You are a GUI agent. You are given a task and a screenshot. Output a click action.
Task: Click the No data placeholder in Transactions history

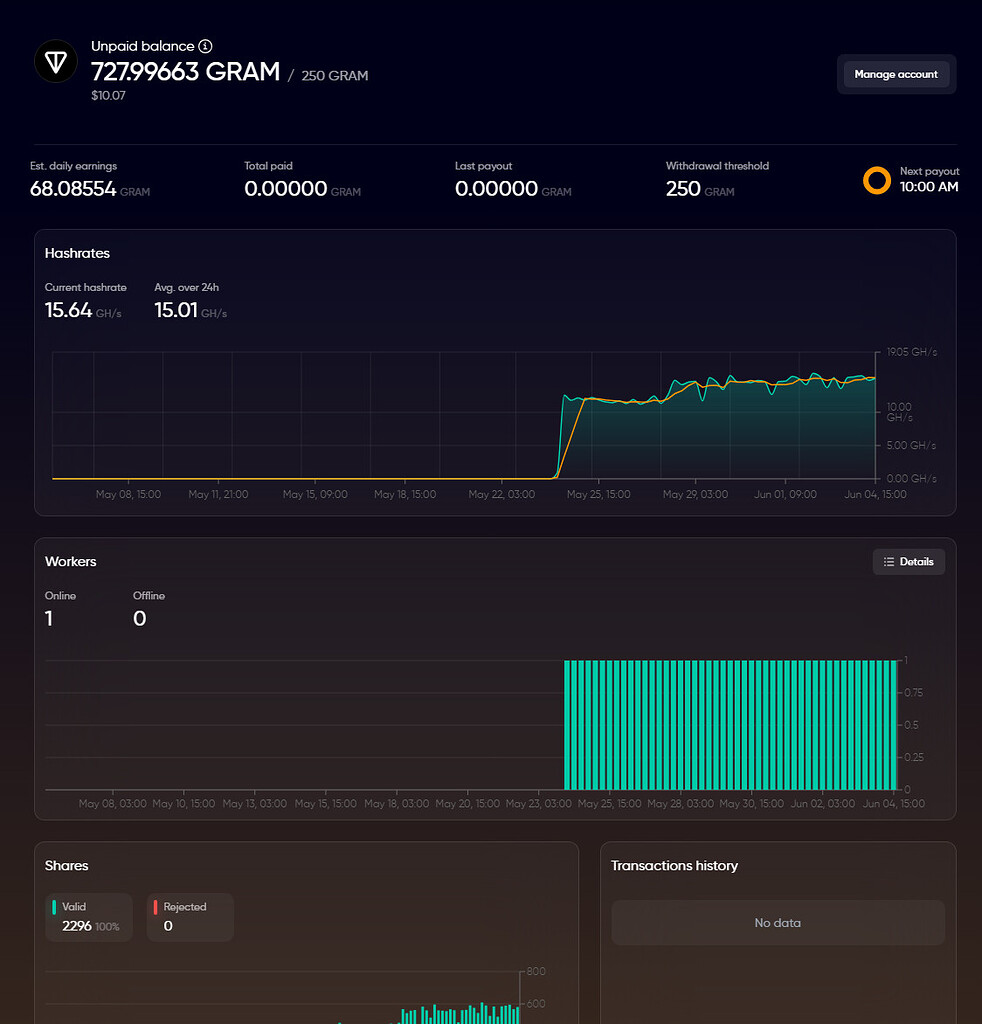[778, 922]
